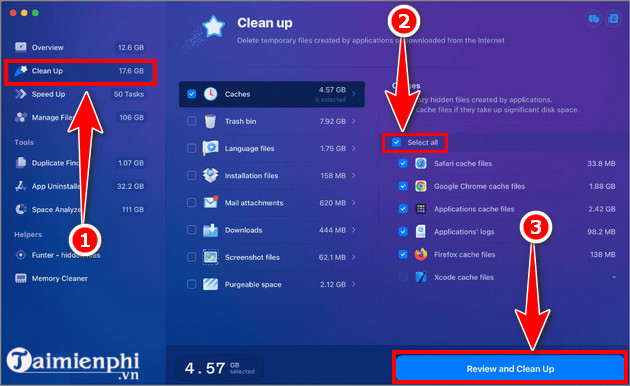Check the Downloads checkbox
The width and height of the screenshot is (630, 386).
pos(192,230)
